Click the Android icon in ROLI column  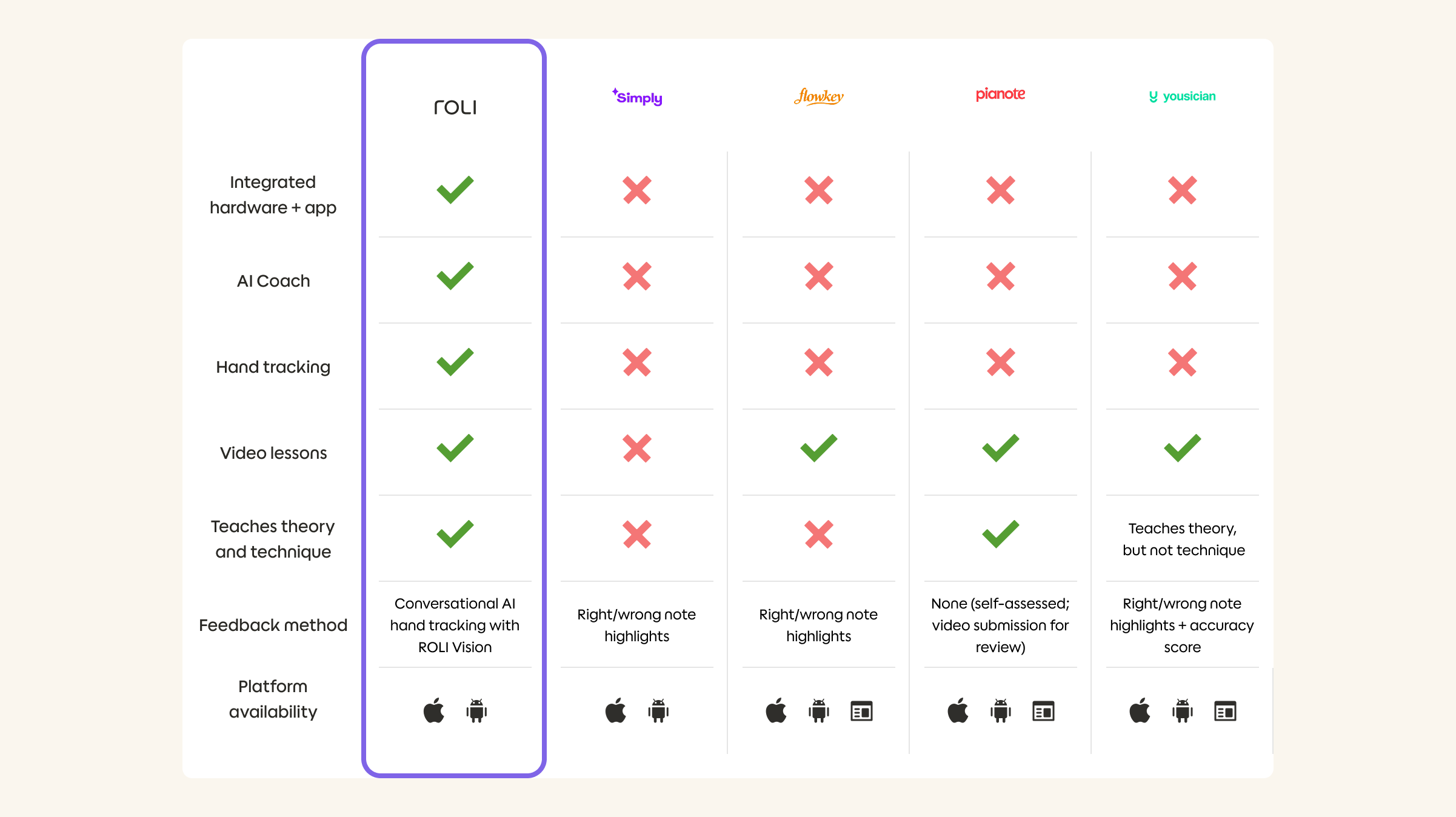[x=476, y=710]
